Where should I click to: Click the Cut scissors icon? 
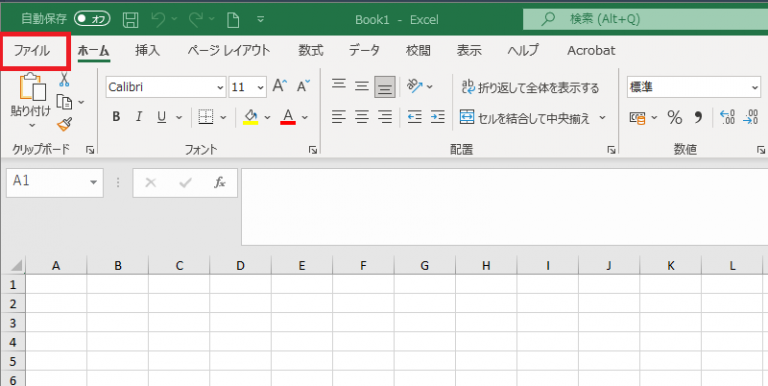pos(64,79)
